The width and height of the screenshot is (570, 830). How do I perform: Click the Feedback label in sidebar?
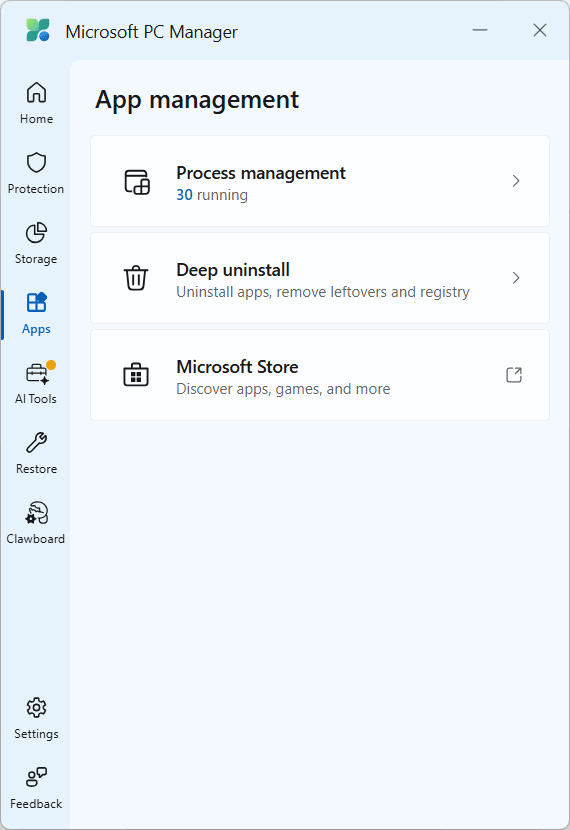pos(36,804)
